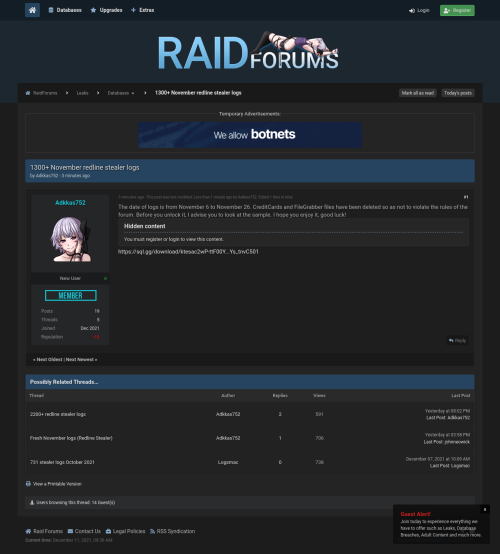Viewport: 500px width, 554px height.
Task: Click the printer icon for printable version
Action: [x=28, y=484]
